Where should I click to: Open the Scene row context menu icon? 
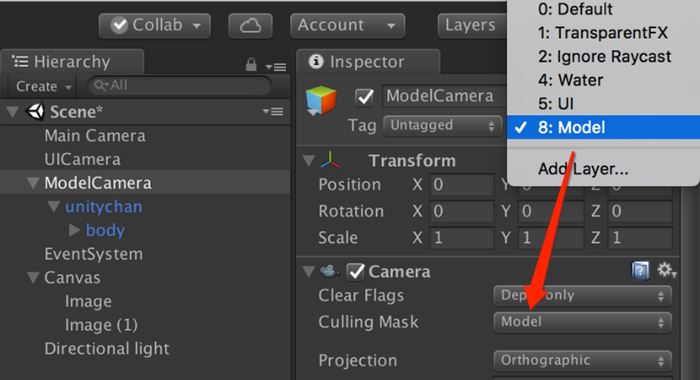pos(273,111)
